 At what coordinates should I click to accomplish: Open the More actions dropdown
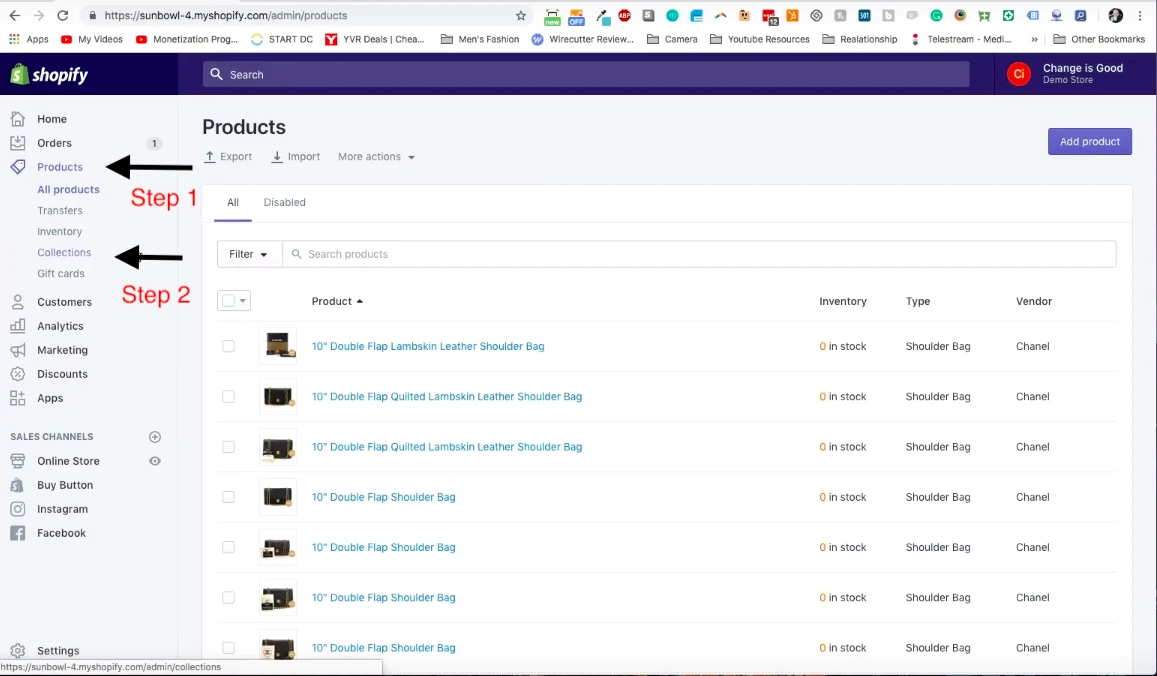point(376,156)
